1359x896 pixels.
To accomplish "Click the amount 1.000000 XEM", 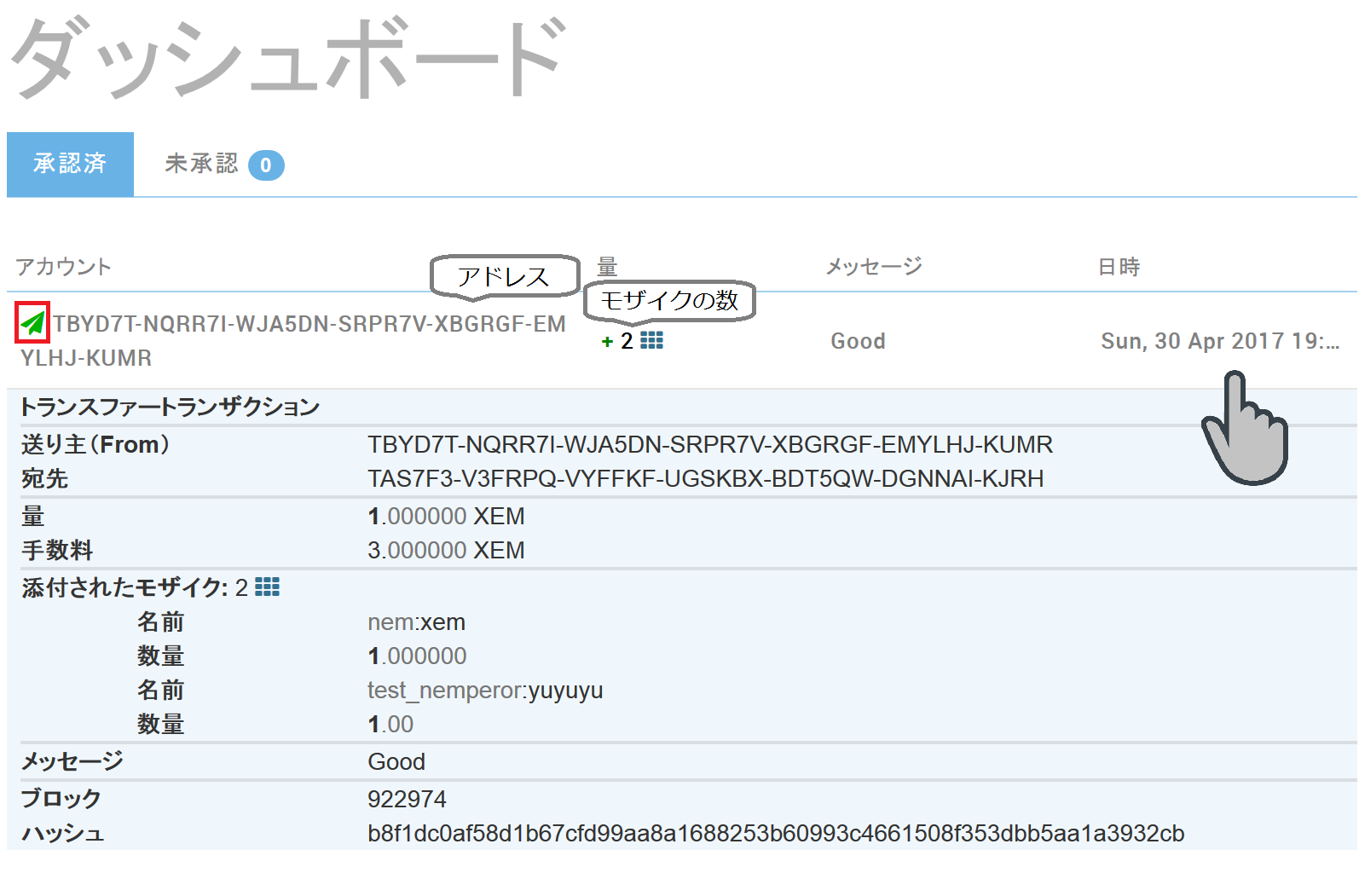I will 446,516.
